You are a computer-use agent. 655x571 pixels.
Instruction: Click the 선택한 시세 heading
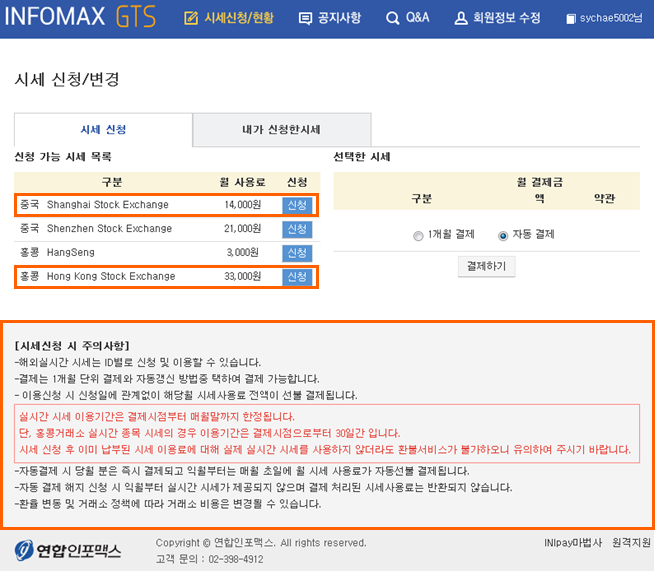pos(362,157)
